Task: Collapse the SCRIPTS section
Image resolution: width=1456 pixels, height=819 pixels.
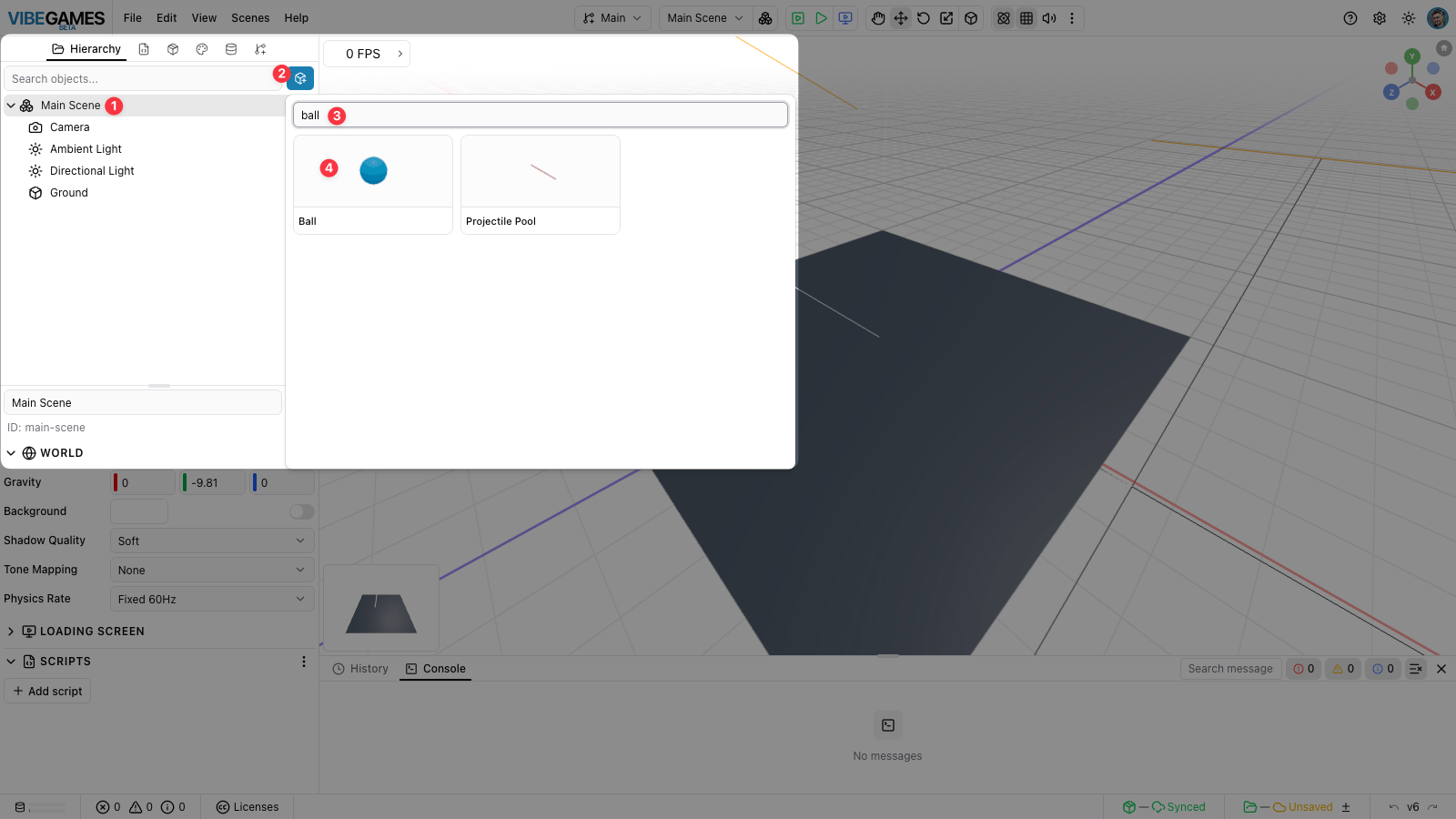Action: [x=11, y=662]
